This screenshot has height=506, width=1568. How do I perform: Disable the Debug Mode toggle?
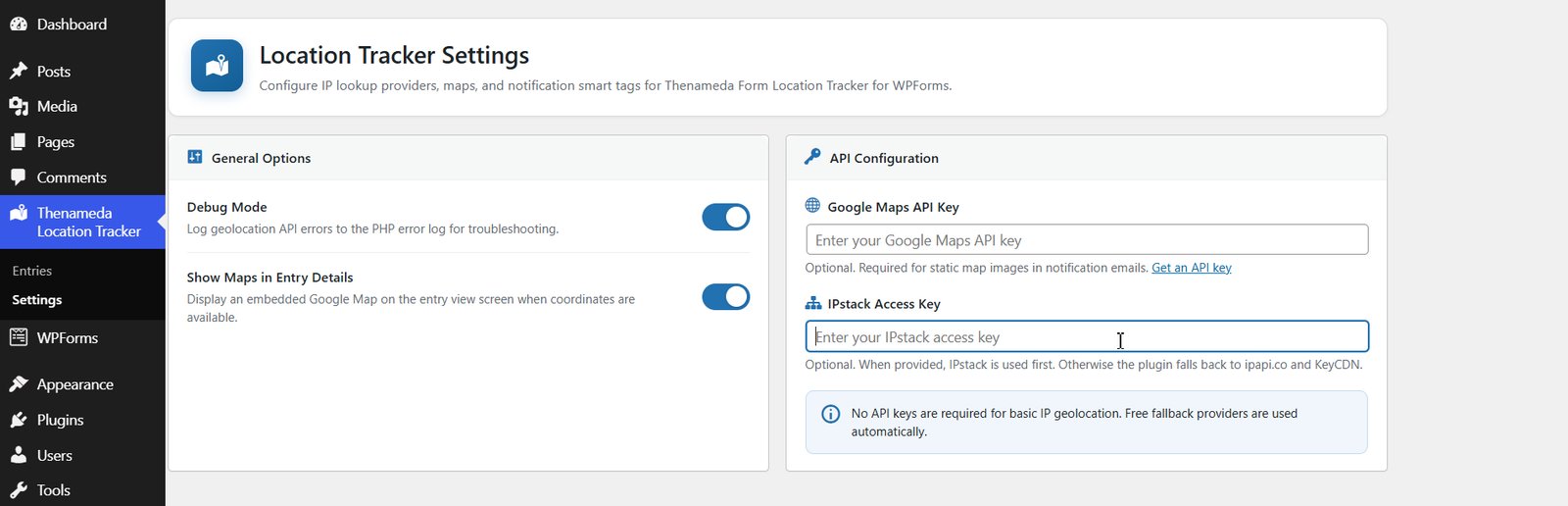point(726,217)
